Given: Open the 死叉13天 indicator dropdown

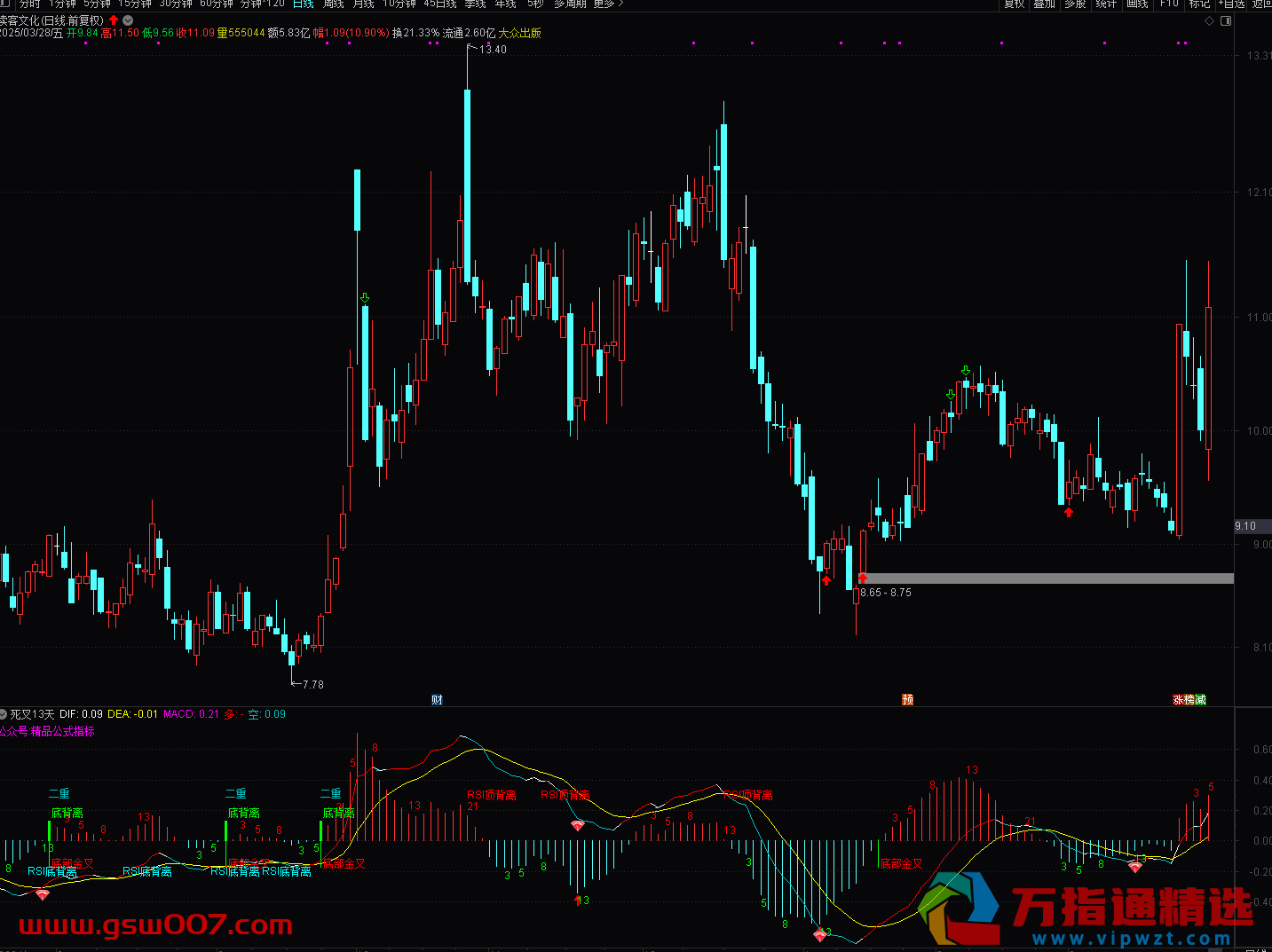Looking at the screenshot, I should [x=4, y=714].
